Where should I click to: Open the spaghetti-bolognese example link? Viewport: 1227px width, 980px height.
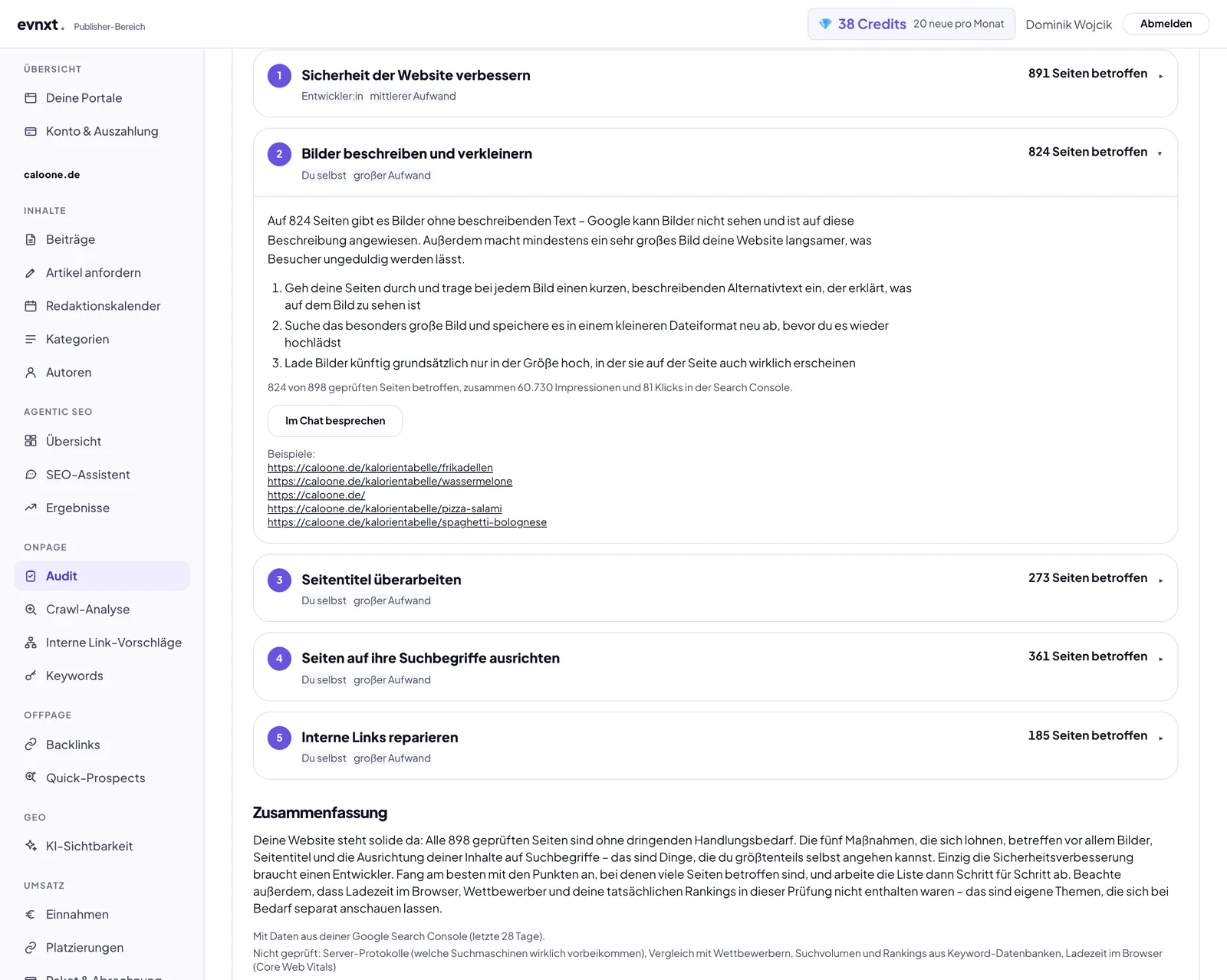pyautogui.click(x=407, y=522)
